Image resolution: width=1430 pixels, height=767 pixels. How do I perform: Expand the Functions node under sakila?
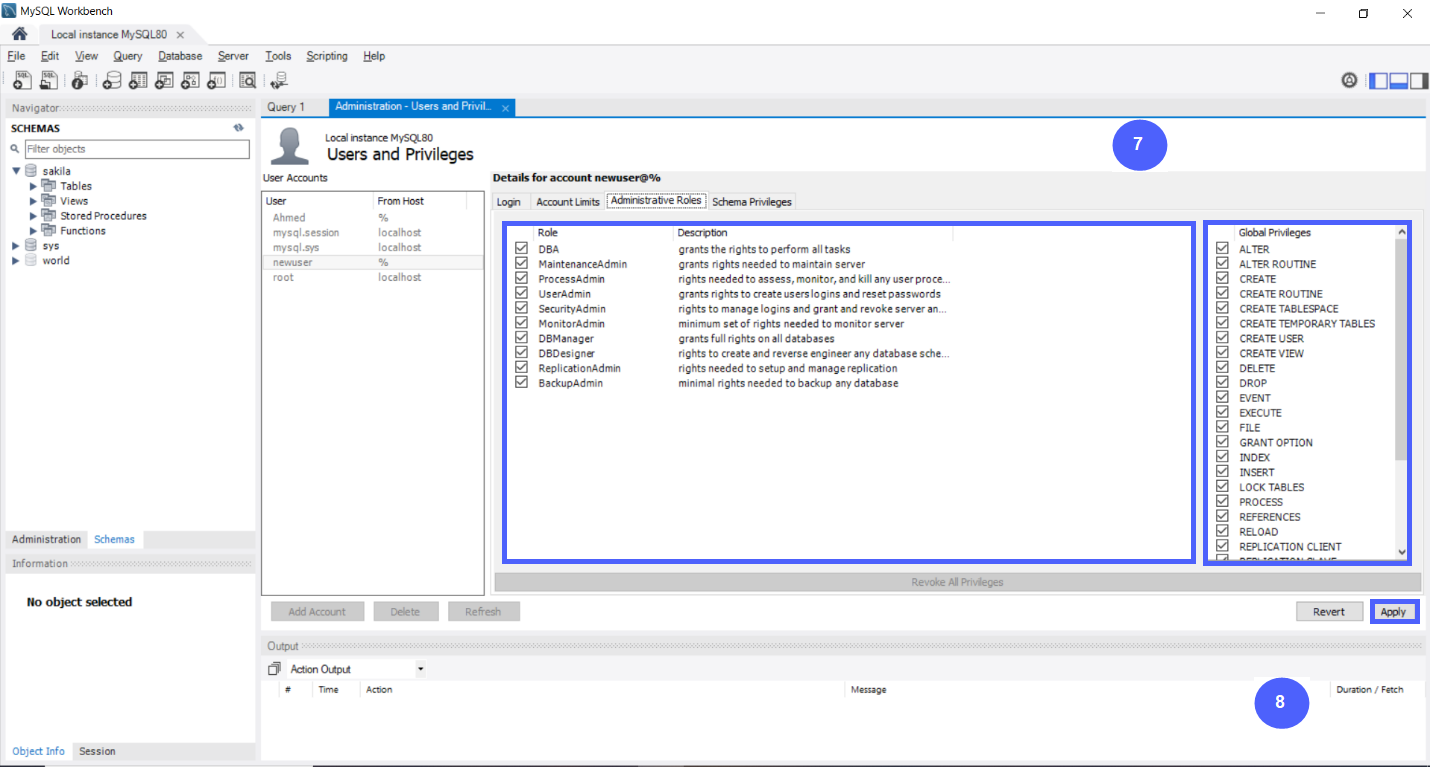(33, 231)
